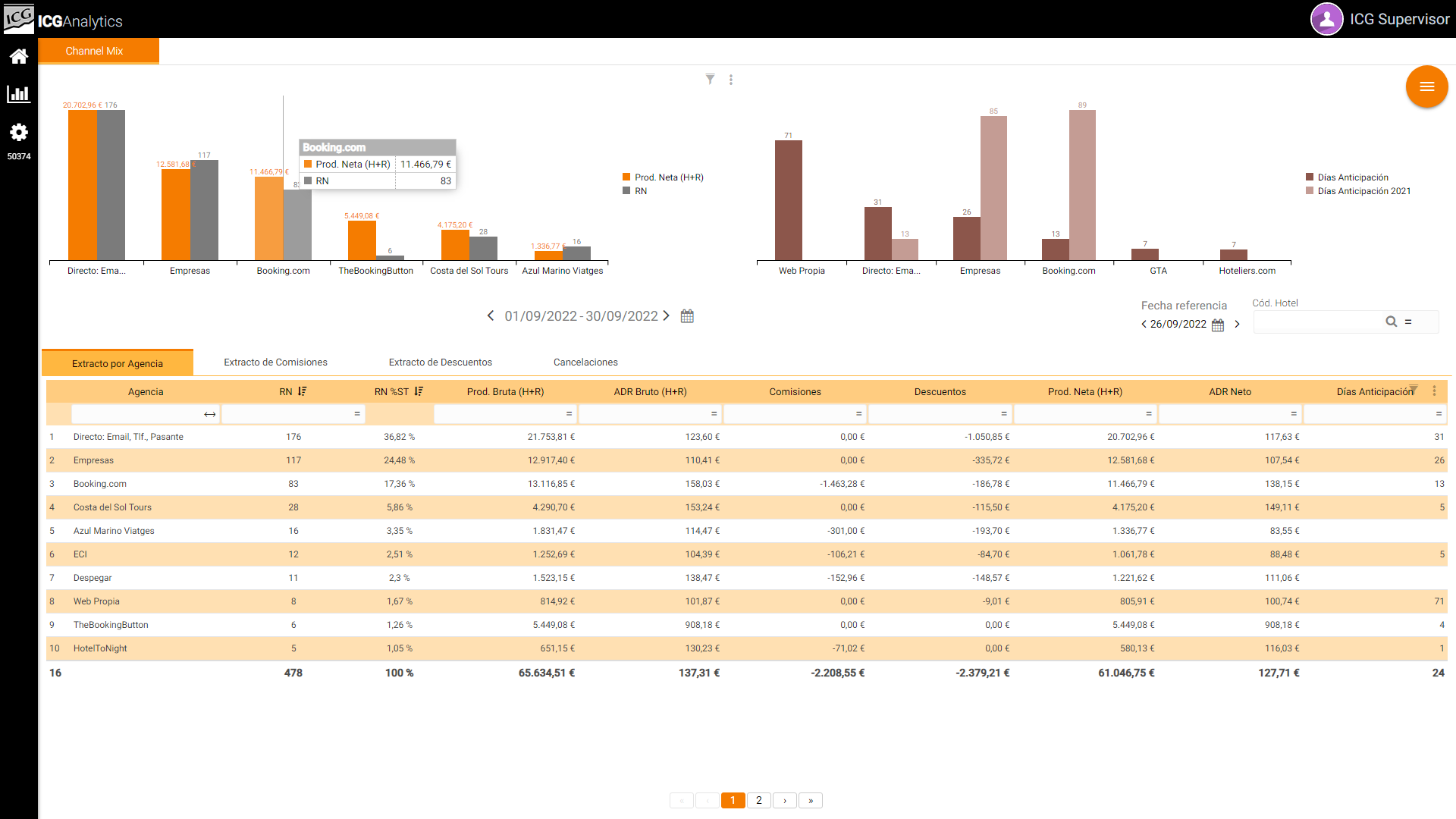
Task: Click the Fecha referencia calendar icon
Action: pyautogui.click(x=1218, y=325)
